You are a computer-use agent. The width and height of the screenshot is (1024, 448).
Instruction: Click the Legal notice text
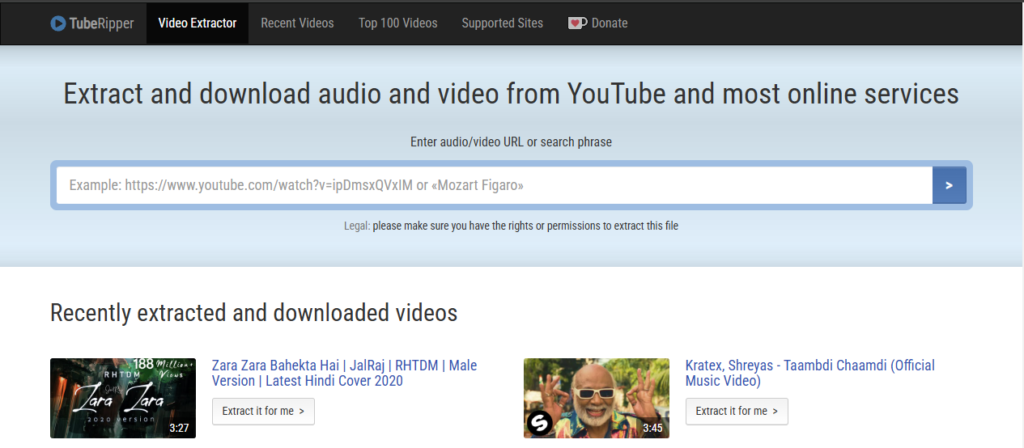(511, 227)
